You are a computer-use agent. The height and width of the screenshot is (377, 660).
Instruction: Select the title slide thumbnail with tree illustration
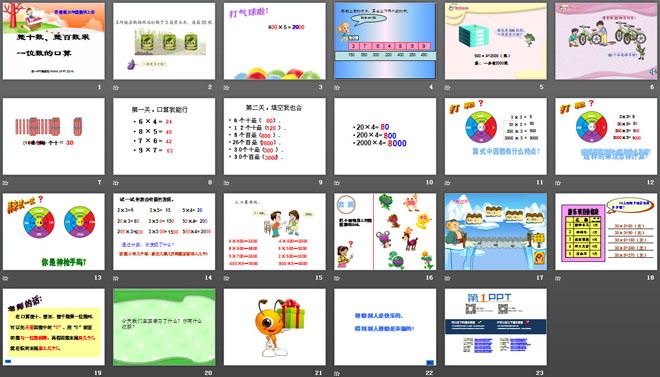coord(53,41)
